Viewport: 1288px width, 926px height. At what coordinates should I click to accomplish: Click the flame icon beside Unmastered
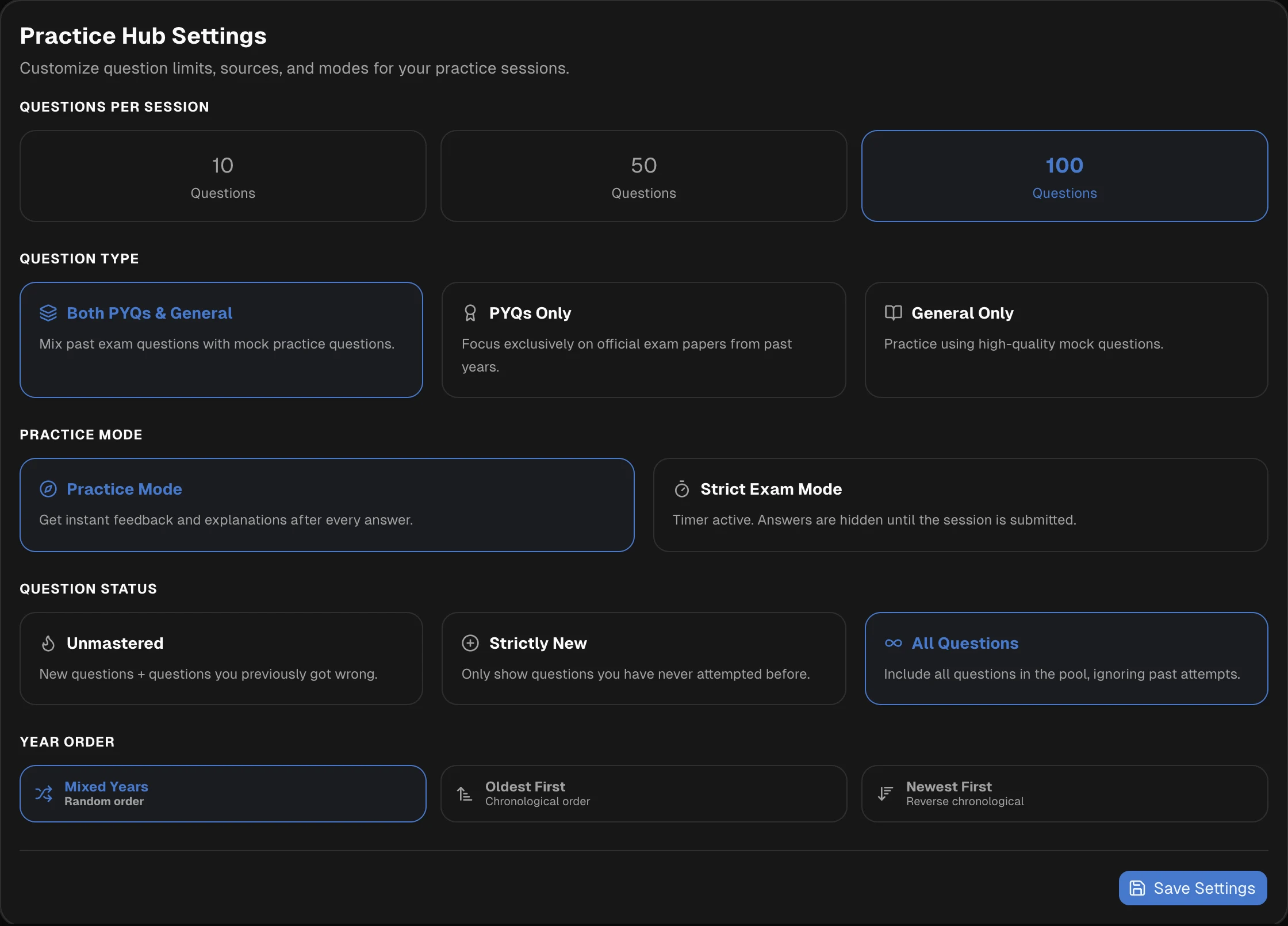[48, 643]
